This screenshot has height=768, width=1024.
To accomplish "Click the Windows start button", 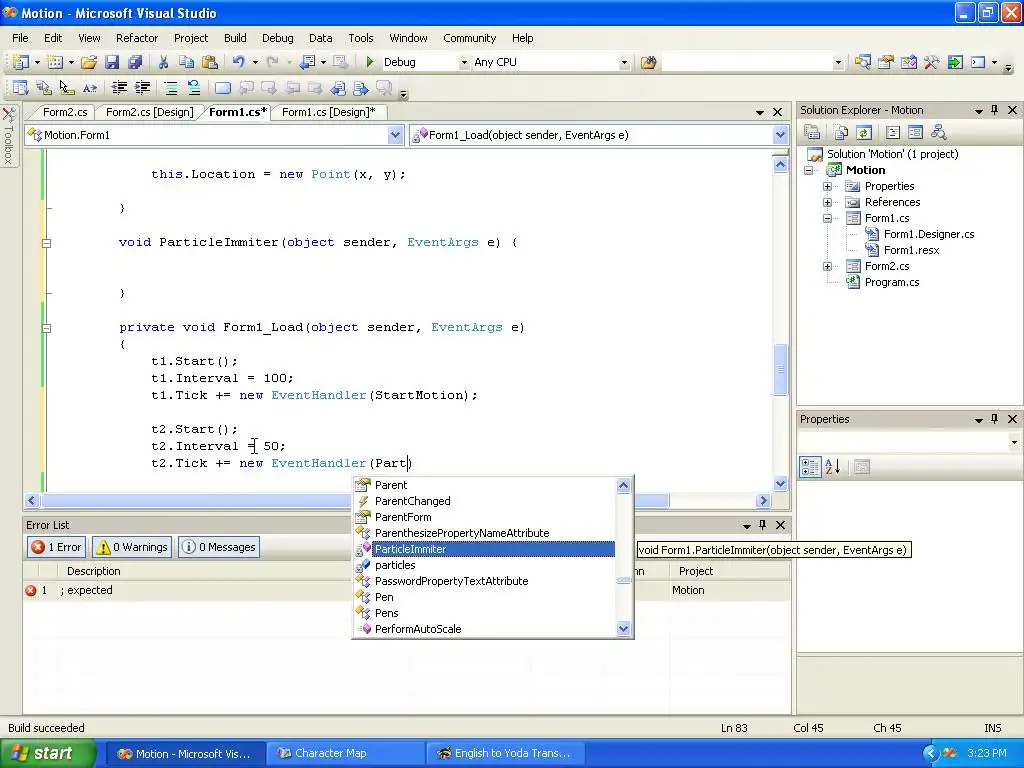I will click(48, 753).
